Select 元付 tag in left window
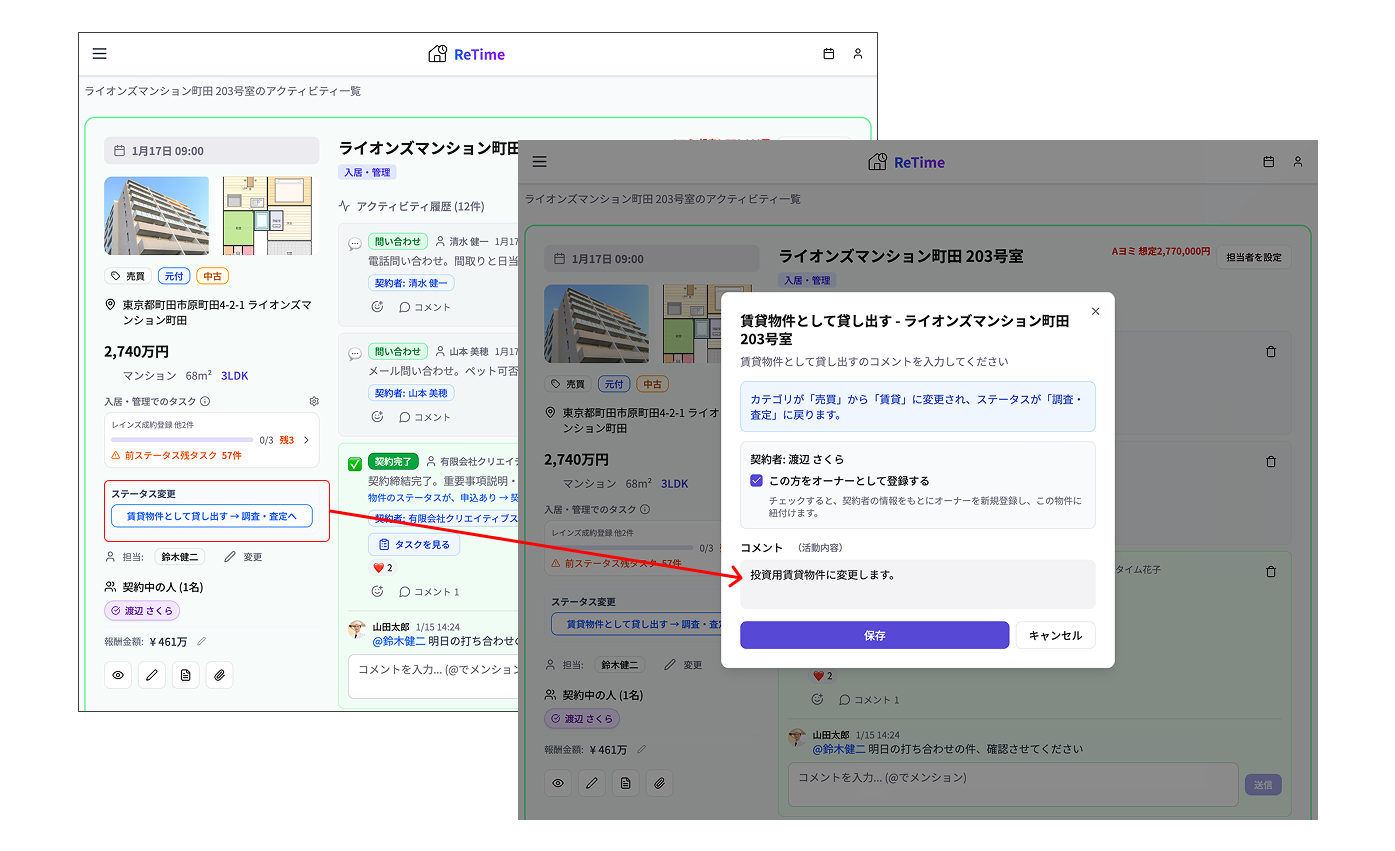 point(174,276)
